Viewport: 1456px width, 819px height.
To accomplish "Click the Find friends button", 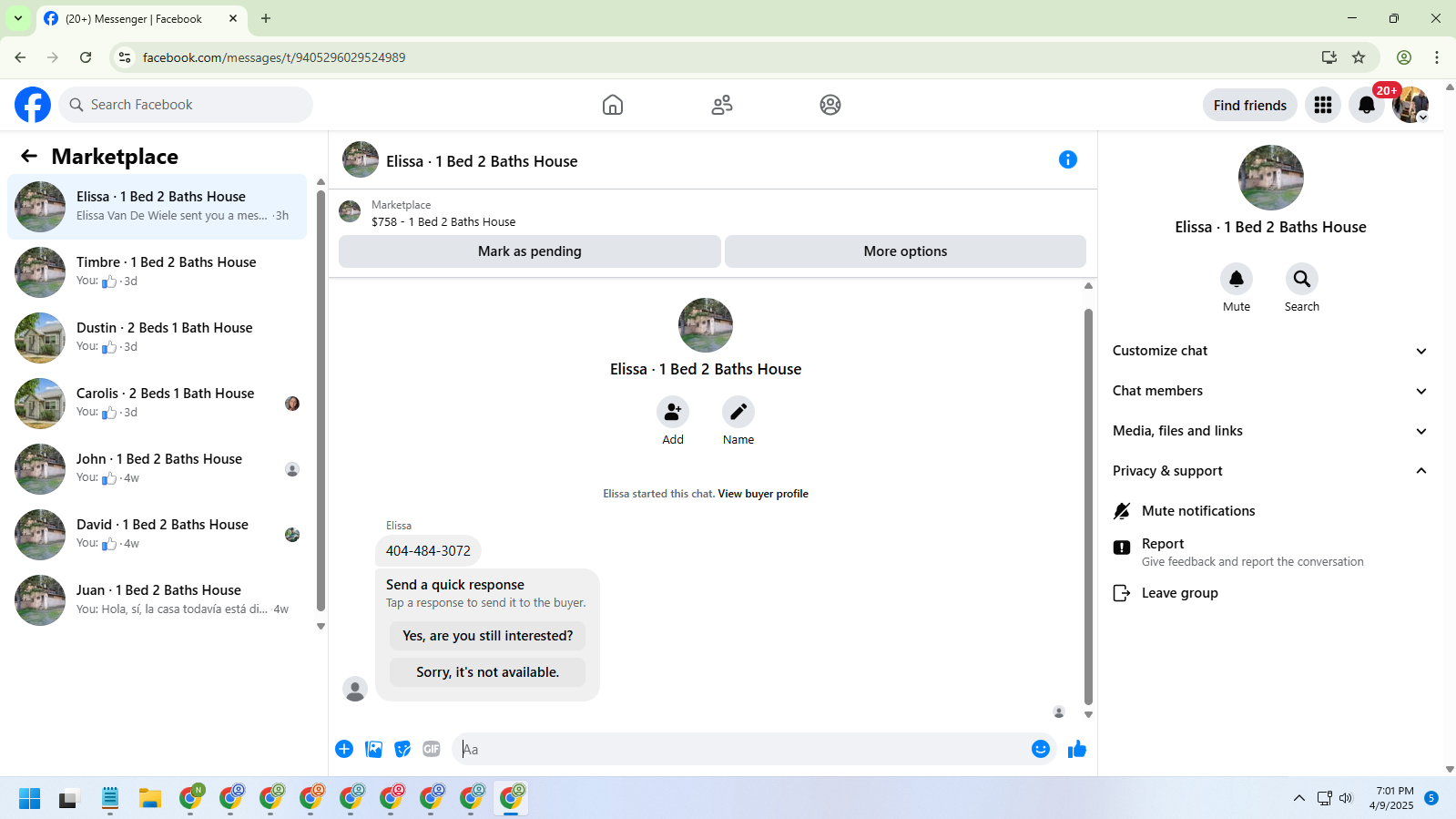I will pos(1250,105).
